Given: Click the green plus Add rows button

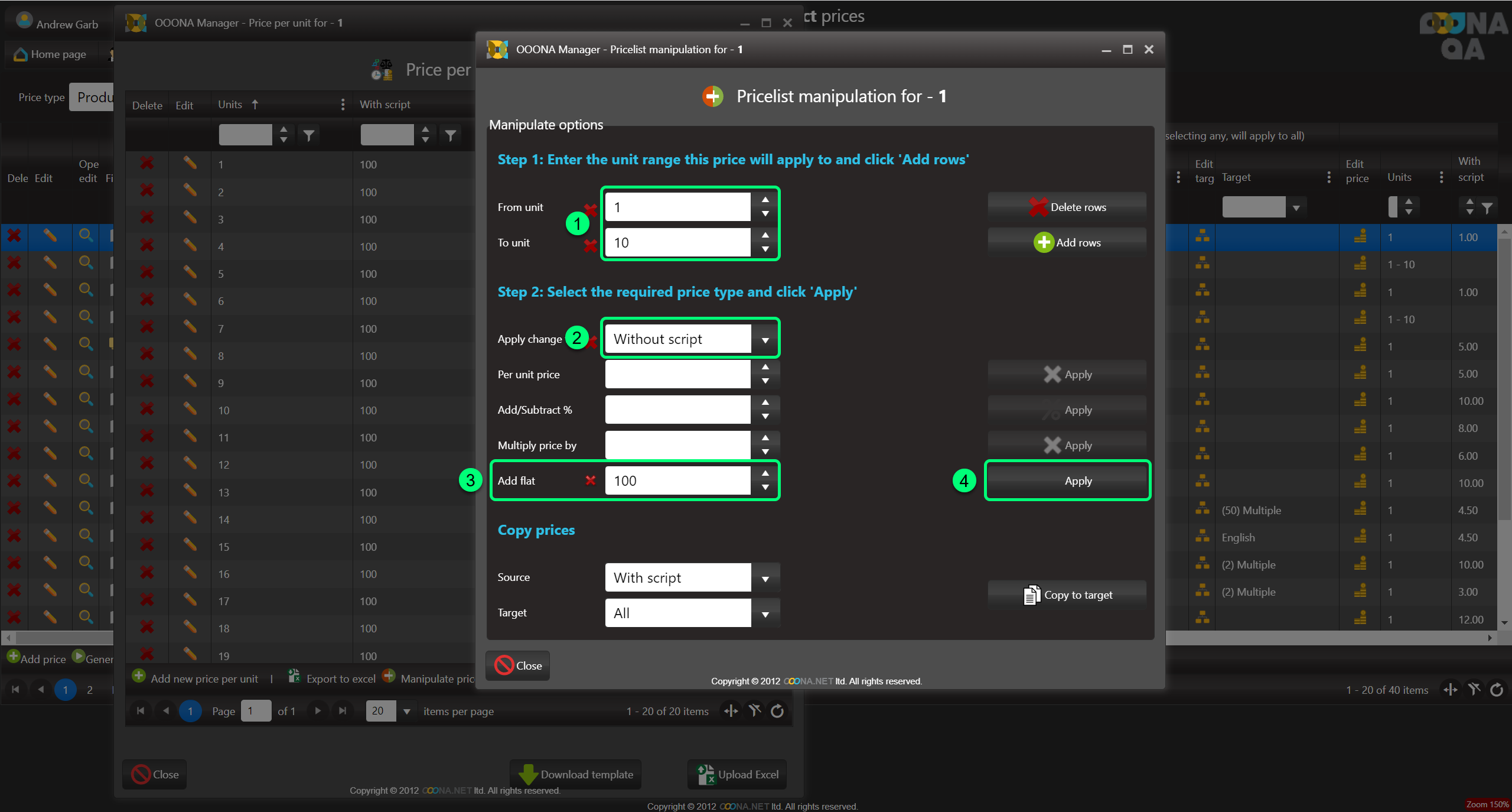Looking at the screenshot, I should click(1044, 242).
